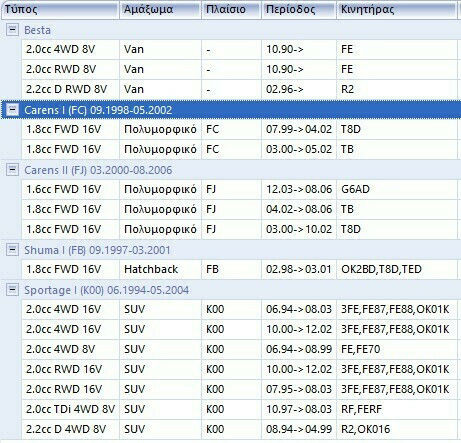Collapse the Sportage I (K00) group

[x=12, y=290]
